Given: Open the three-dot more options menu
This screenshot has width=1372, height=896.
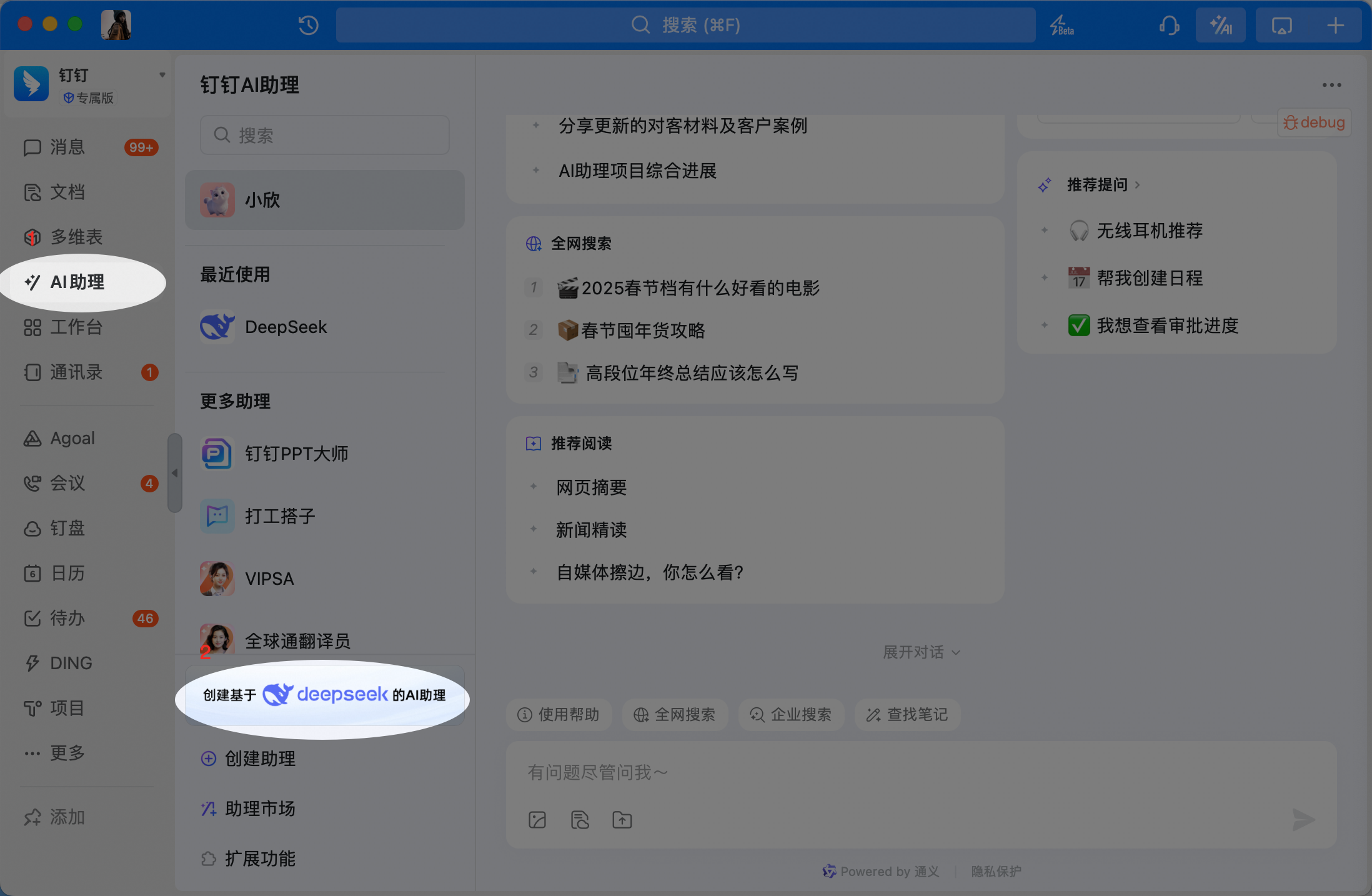Looking at the screenshot, I should point(1331,85).
